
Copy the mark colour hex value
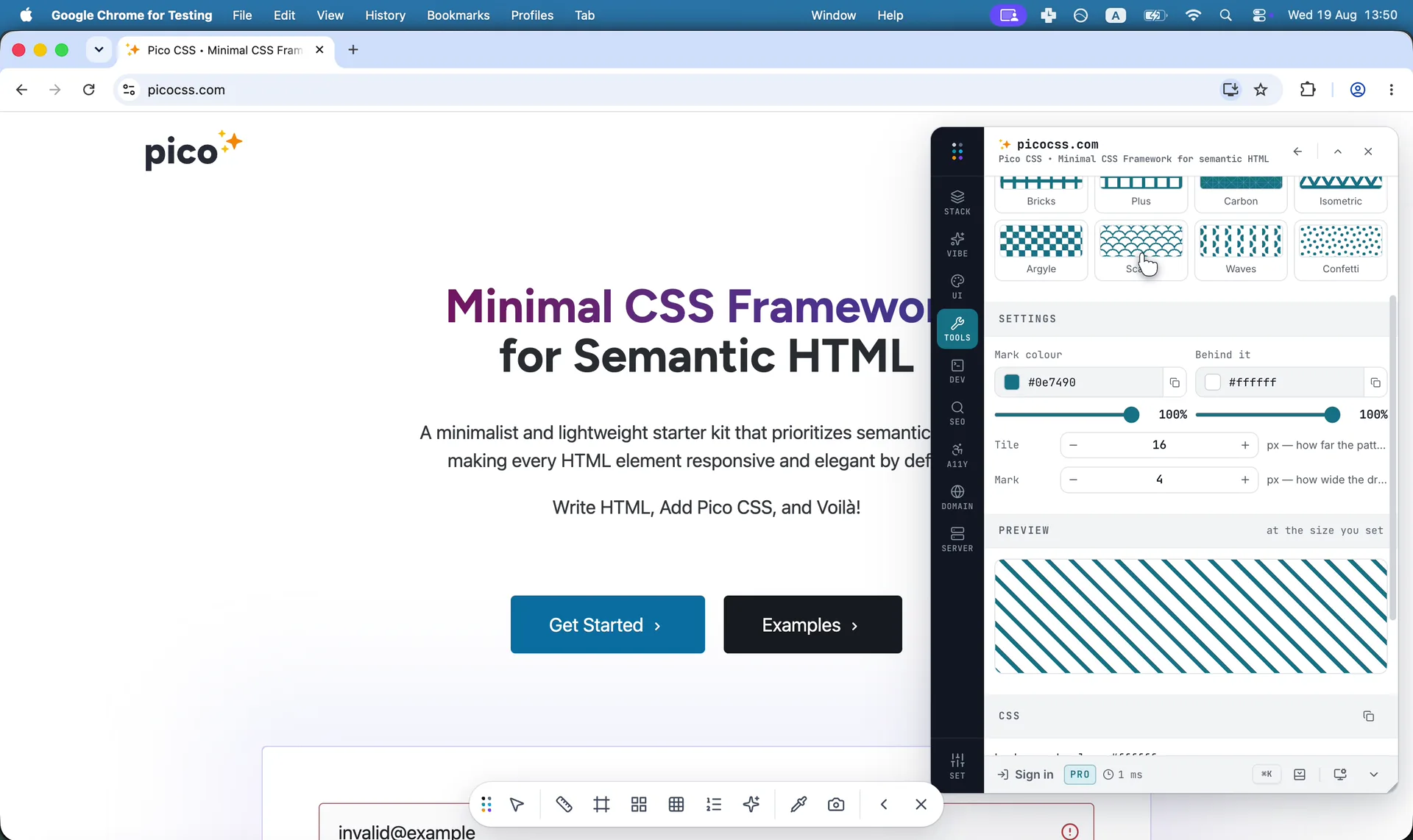pyautogui.click(x=1175, y=382)
